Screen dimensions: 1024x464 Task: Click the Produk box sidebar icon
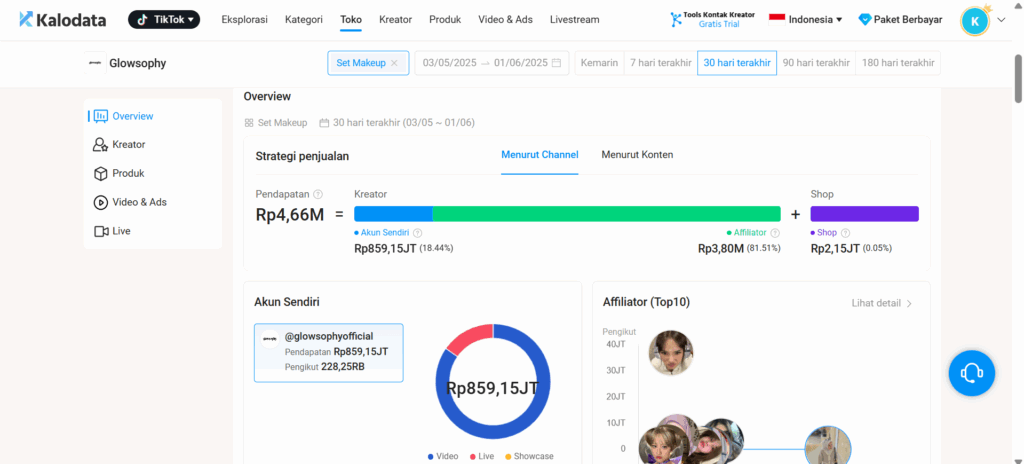pyautogui.click(x=101, y=173)
